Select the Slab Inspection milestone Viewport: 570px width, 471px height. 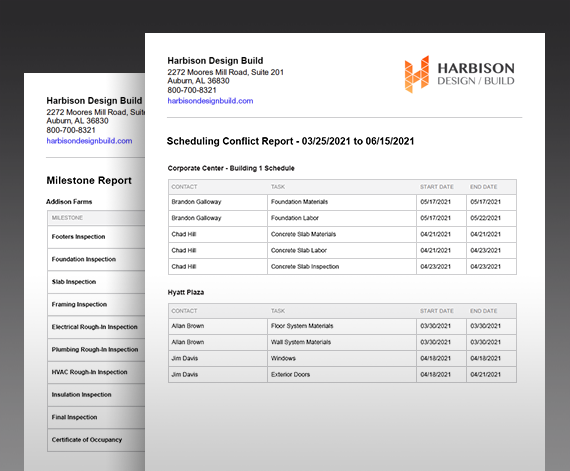74,282
